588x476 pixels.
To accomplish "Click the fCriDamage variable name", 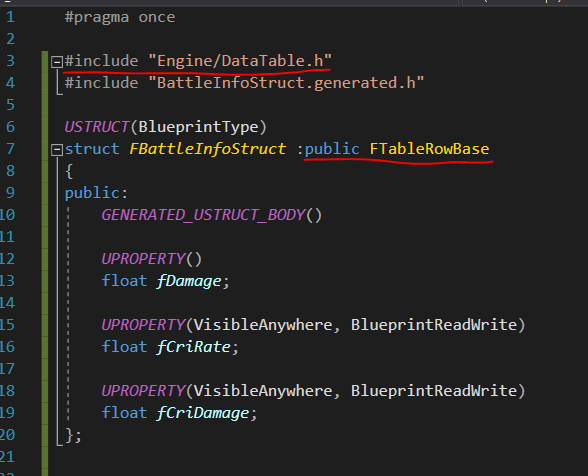I will (x=203, y=413).
